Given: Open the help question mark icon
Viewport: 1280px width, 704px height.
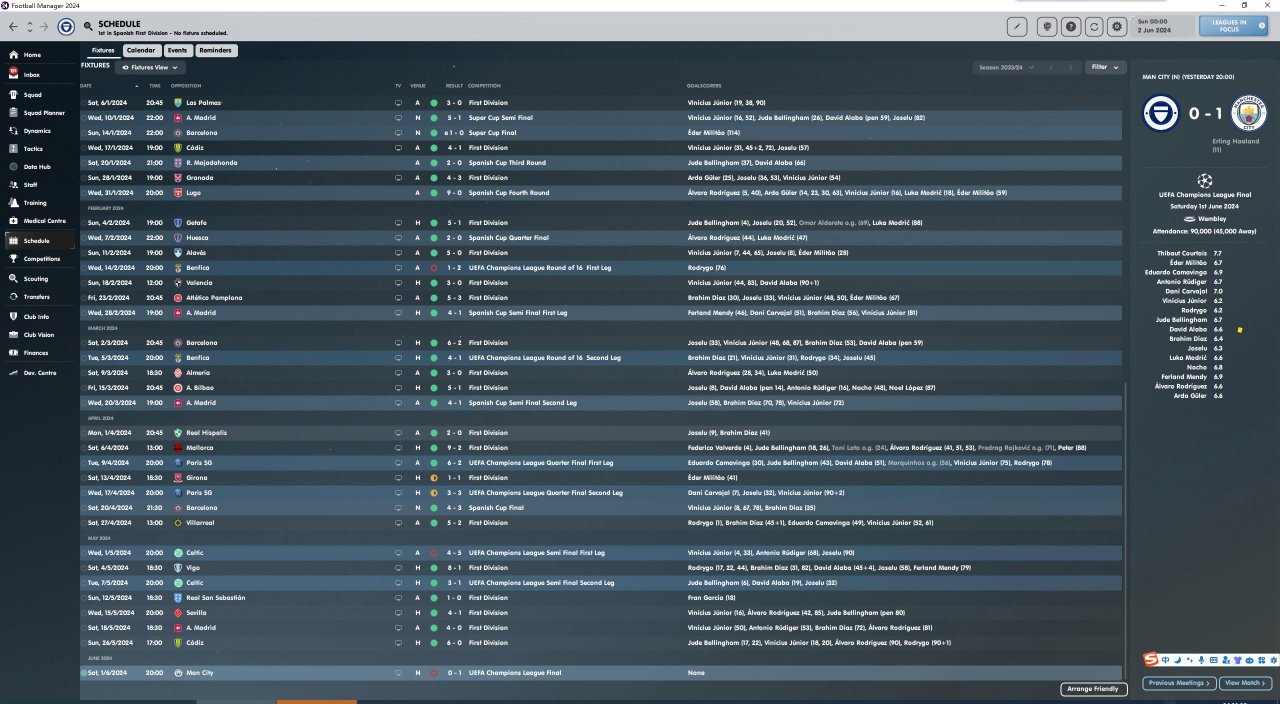Looking at the screenshot, I should (1071, 27).
